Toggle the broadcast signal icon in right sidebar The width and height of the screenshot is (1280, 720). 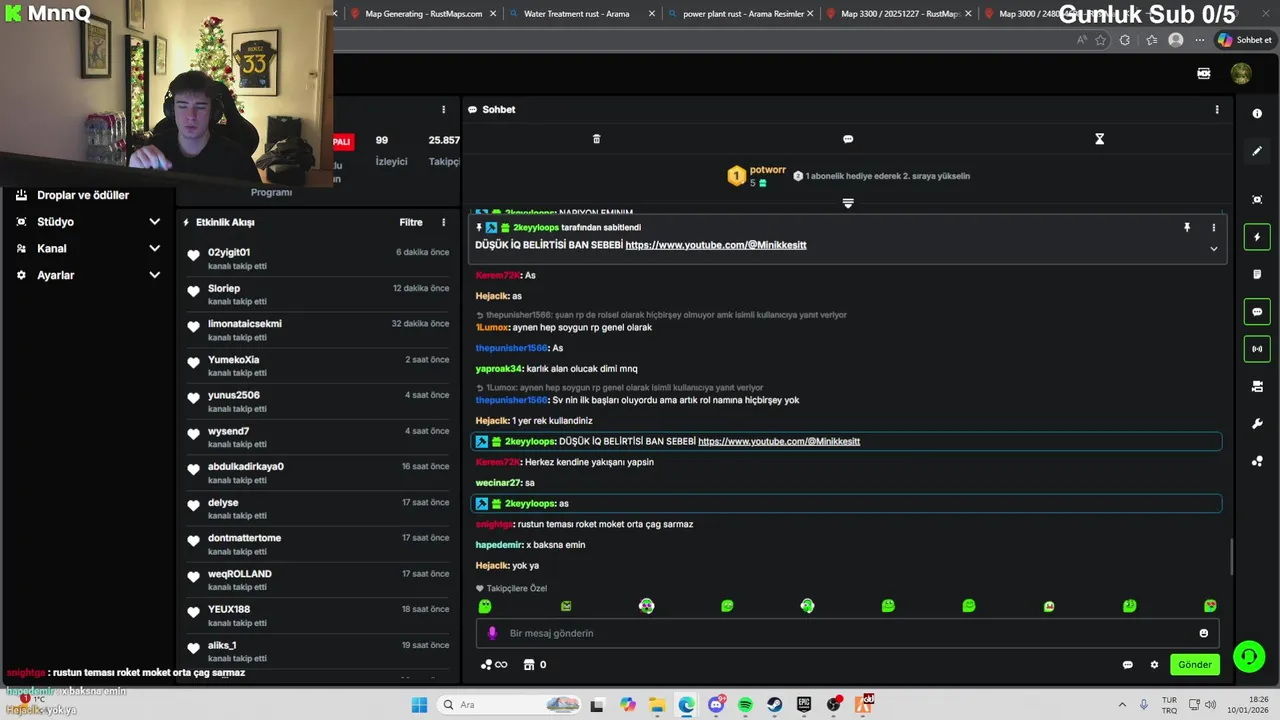(1257, 349)
